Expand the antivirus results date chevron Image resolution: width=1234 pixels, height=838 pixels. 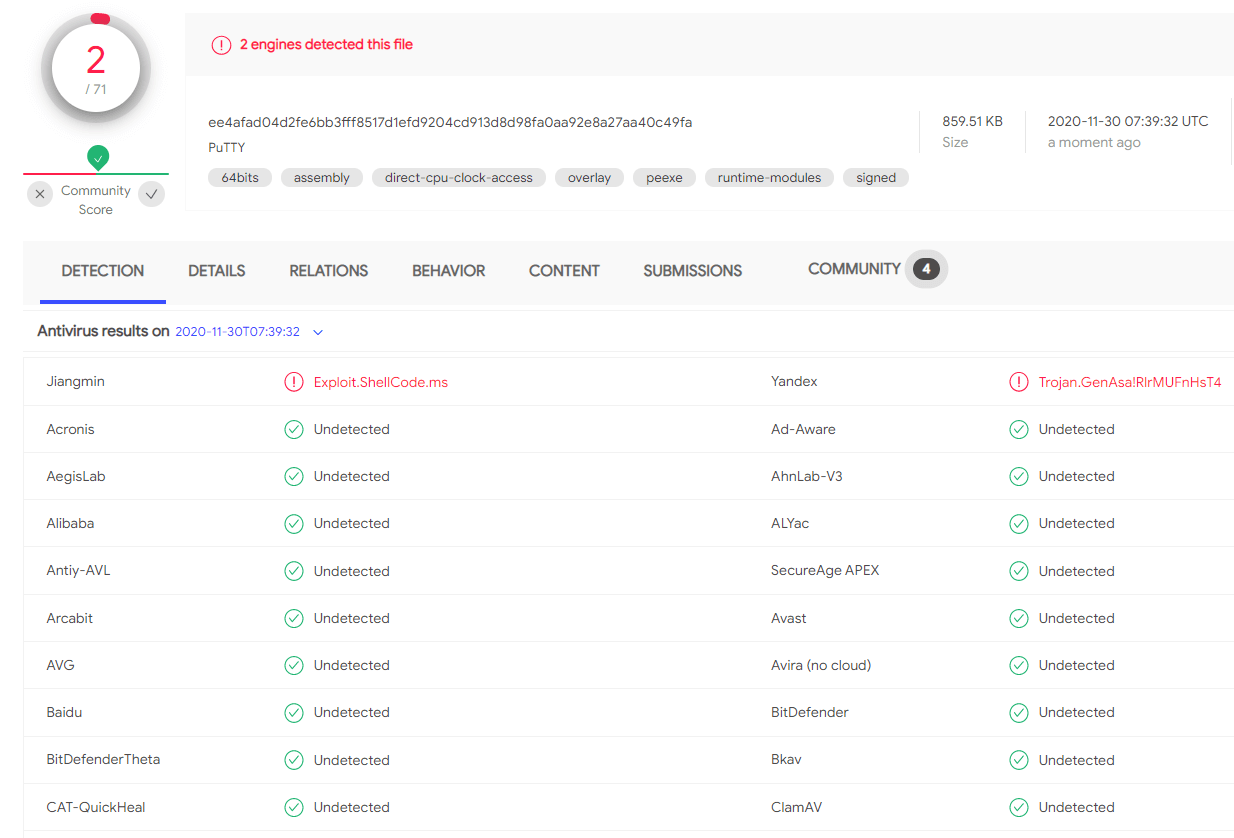tap(318, 332)
